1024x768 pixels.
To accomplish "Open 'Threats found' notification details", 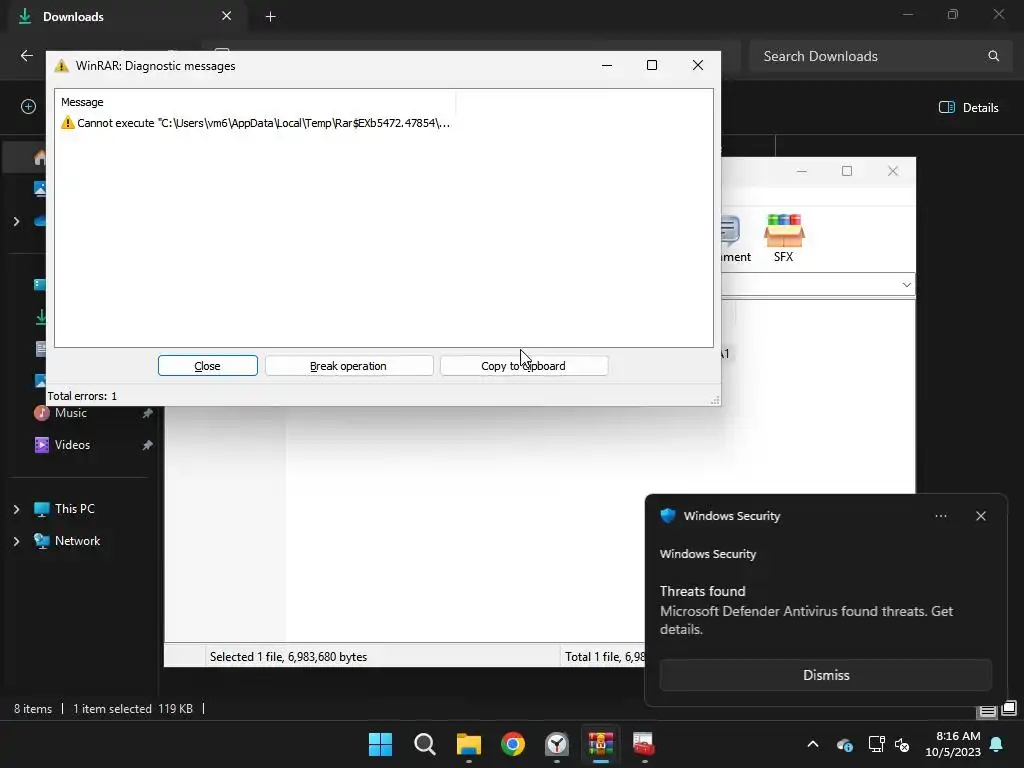I will 806,610.
